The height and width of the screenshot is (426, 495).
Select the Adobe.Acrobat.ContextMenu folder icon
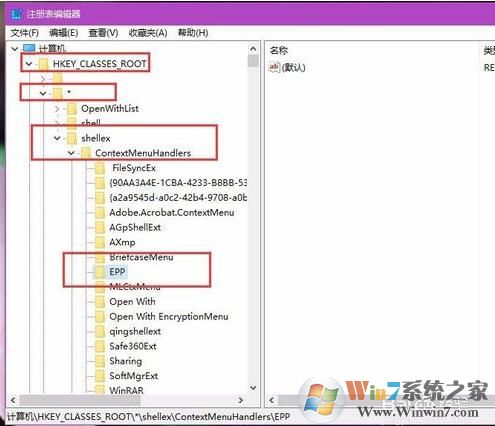click(x=100, y=213)
